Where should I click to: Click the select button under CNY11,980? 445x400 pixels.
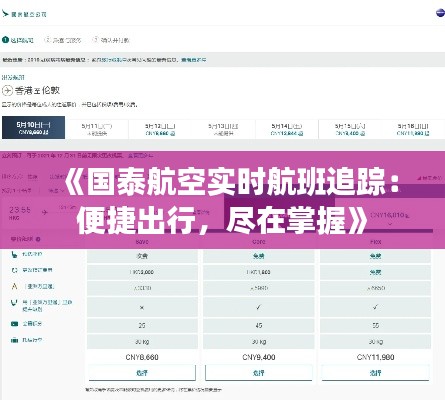[375, 373]
